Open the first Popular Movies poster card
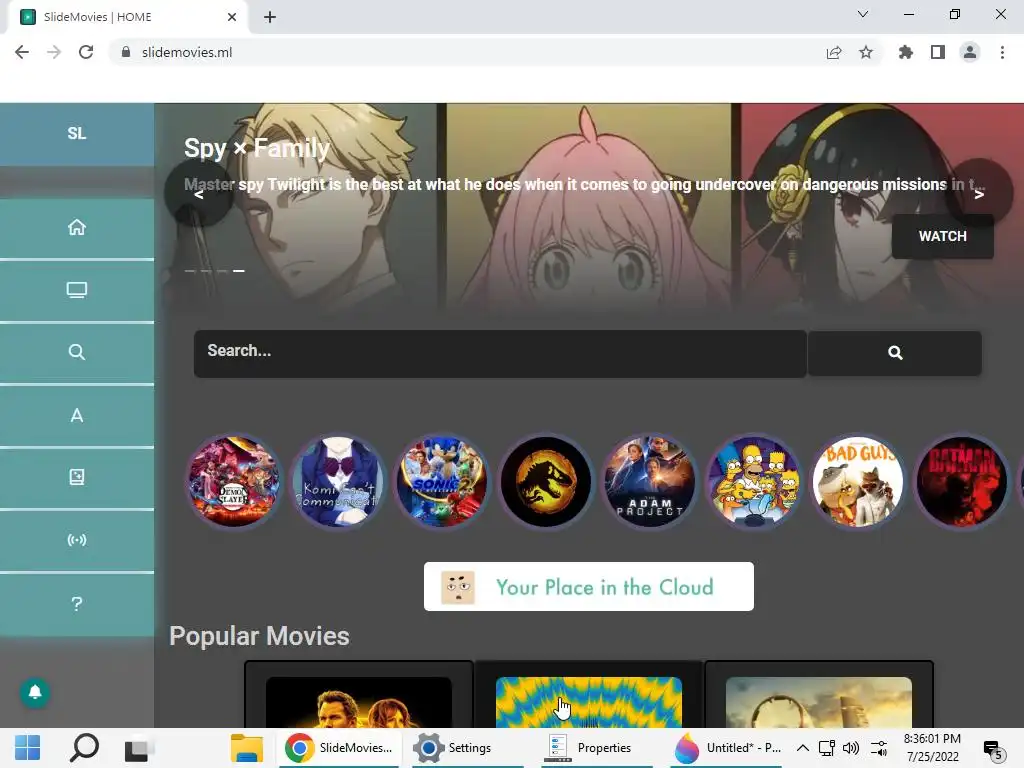Image resolution: width=1024 pixels, height=768 pixels. pos(359,696)
